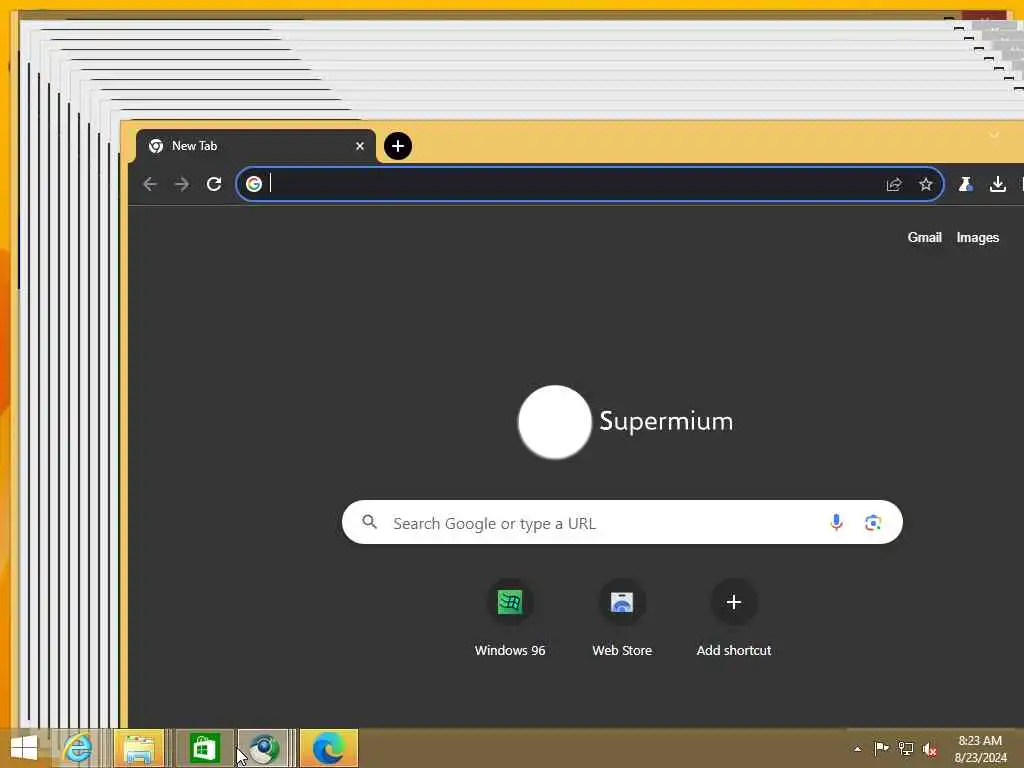Click the network tray icon
1024x768 pixels.
coord(906,748)
